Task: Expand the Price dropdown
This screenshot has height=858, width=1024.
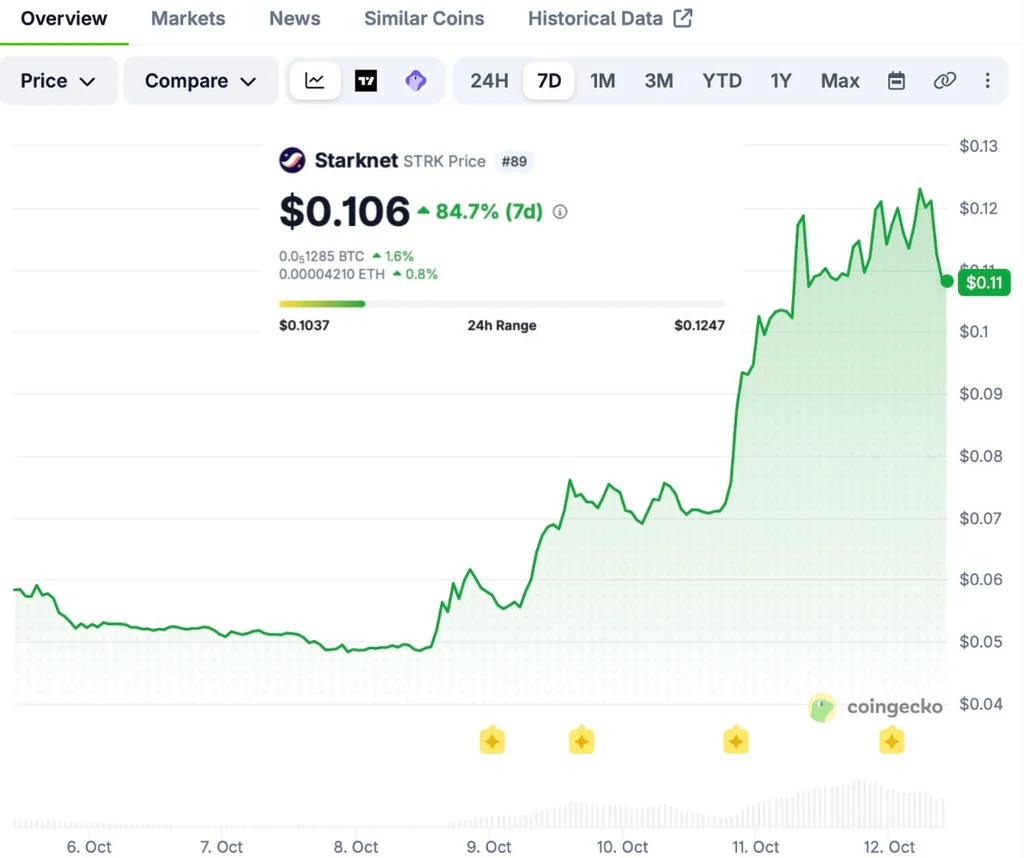Action: coord(58,81)
